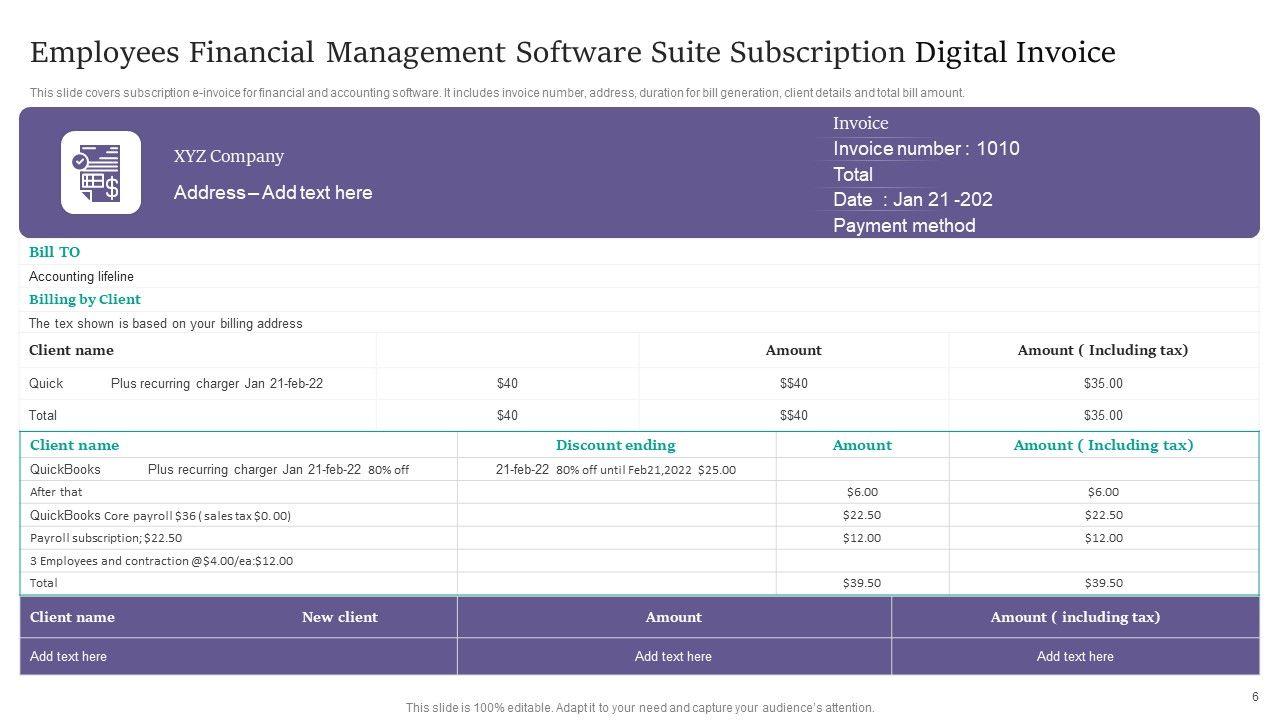Select the slide title about Digital Invoice
Screen dimensions: 1280x720
pos(572,52)
